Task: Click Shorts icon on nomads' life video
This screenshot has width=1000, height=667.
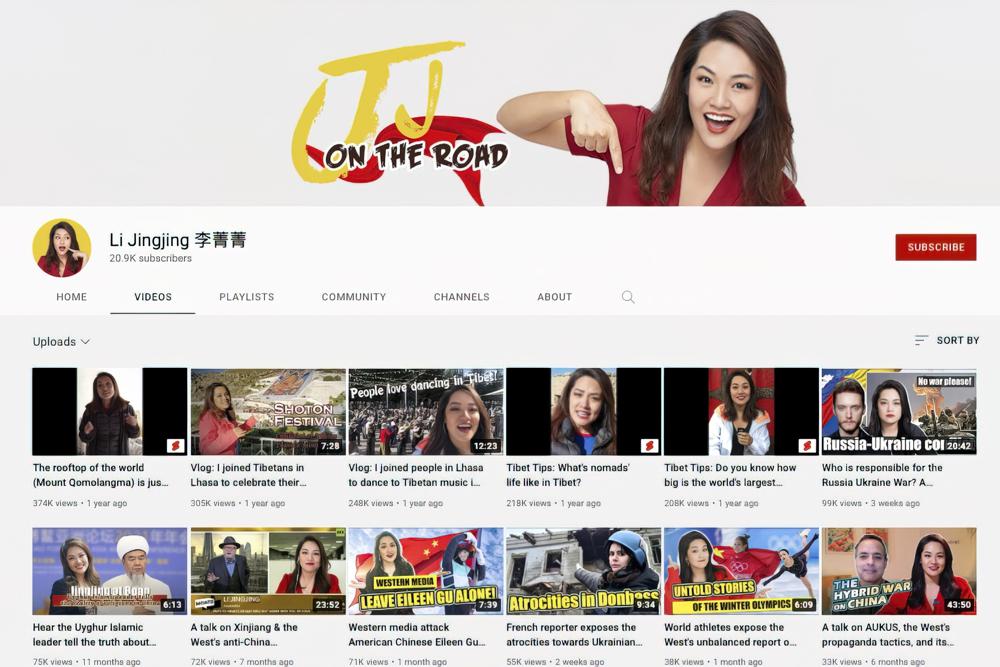Action: click(x=649, y=446)
